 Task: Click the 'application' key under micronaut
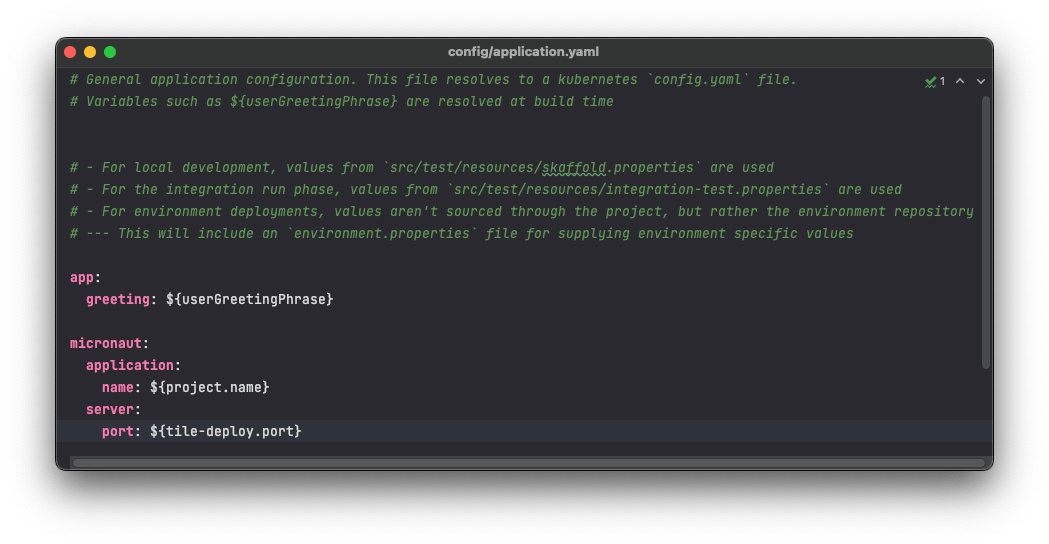coord(130,365)
